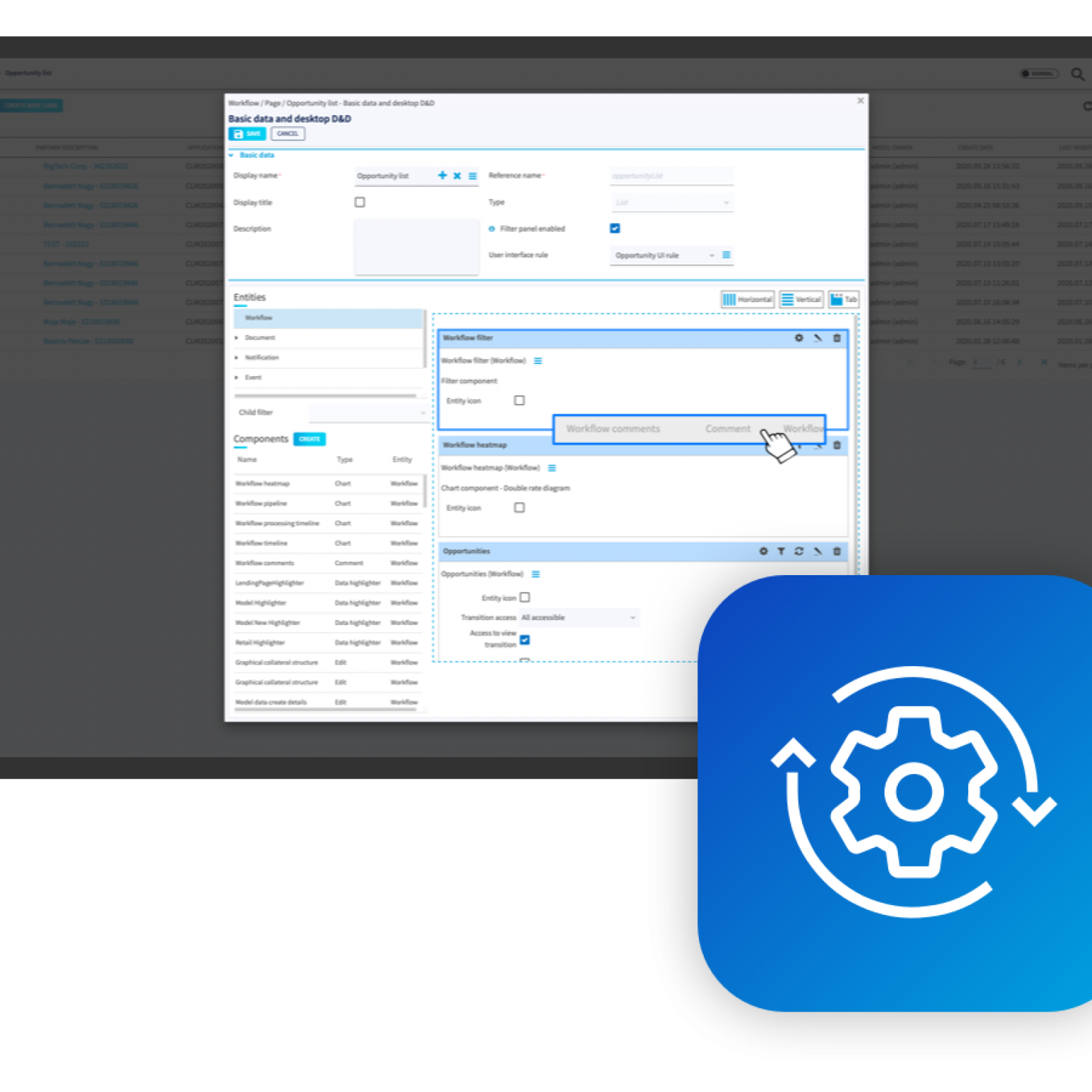This screenshot has width=1092, height=1092.
Task: Enable the Display title checkbox
Action: [360, 203]
